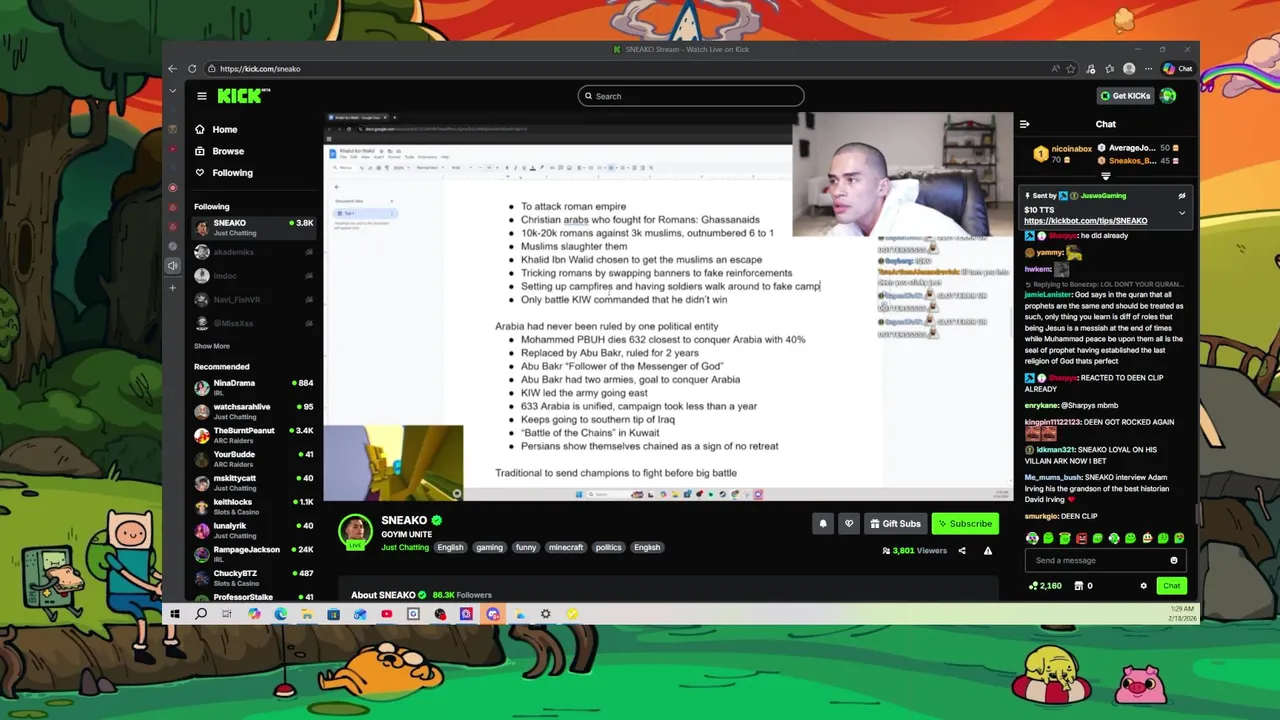The height and width of the screenshot is (720, 1280).
Task: Click the browser address bar URL
Action: 260,69
